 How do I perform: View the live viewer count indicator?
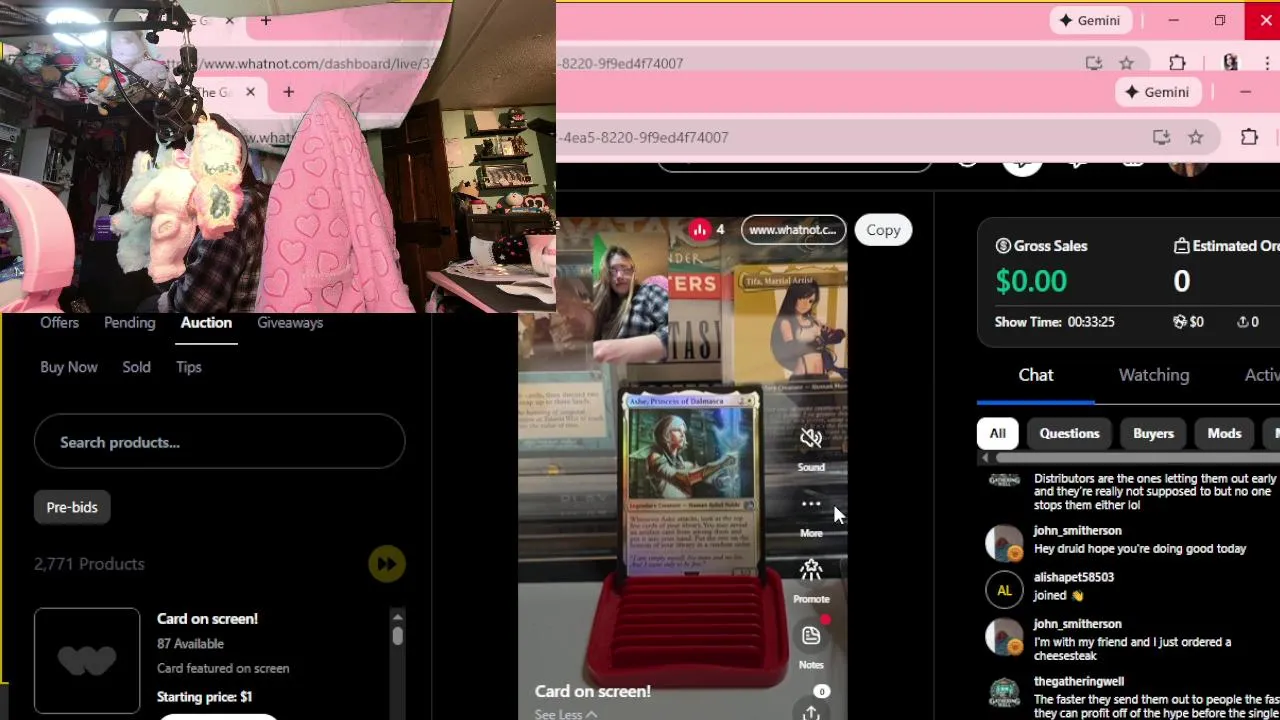tap(707, 230)
